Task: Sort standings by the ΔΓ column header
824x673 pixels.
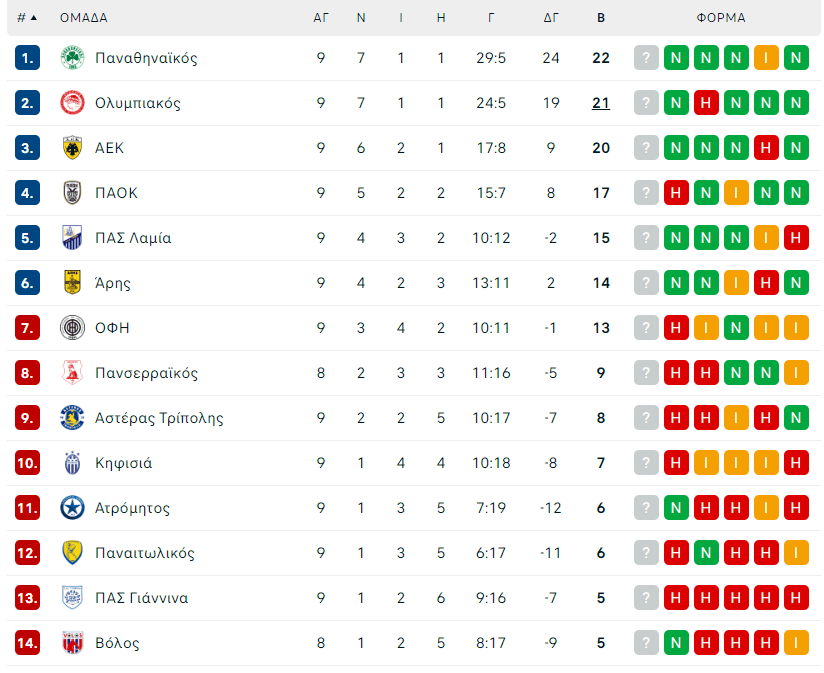Action: [551, 18]
